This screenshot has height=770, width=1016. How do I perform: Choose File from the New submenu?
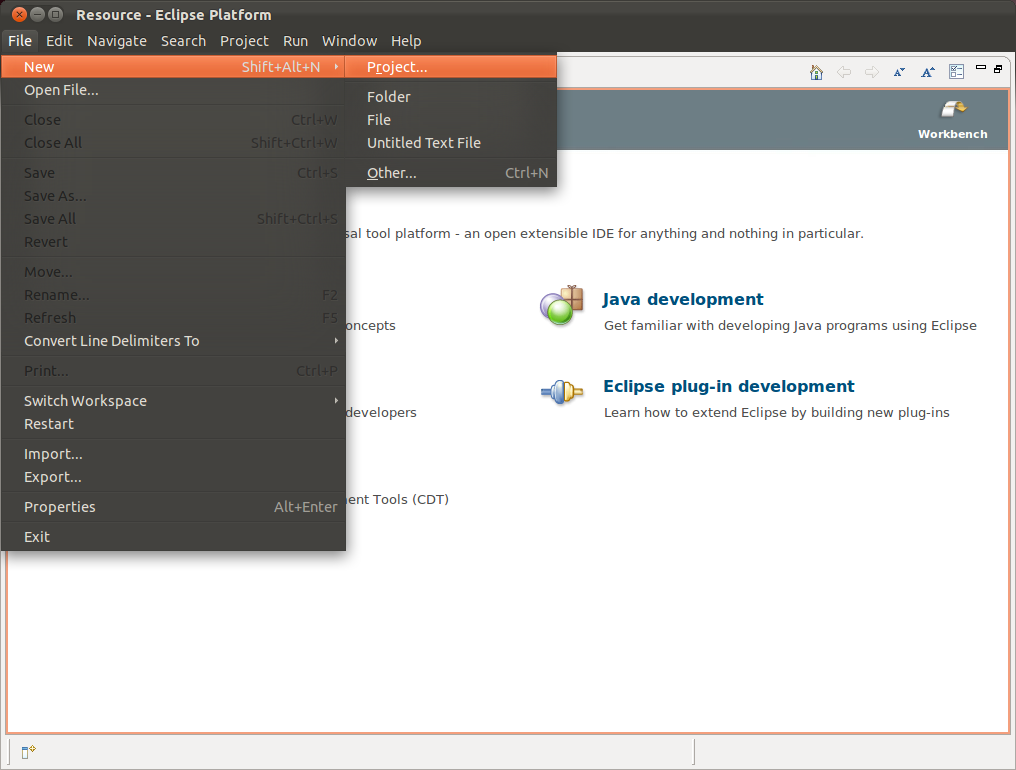[x=451, y=120]
